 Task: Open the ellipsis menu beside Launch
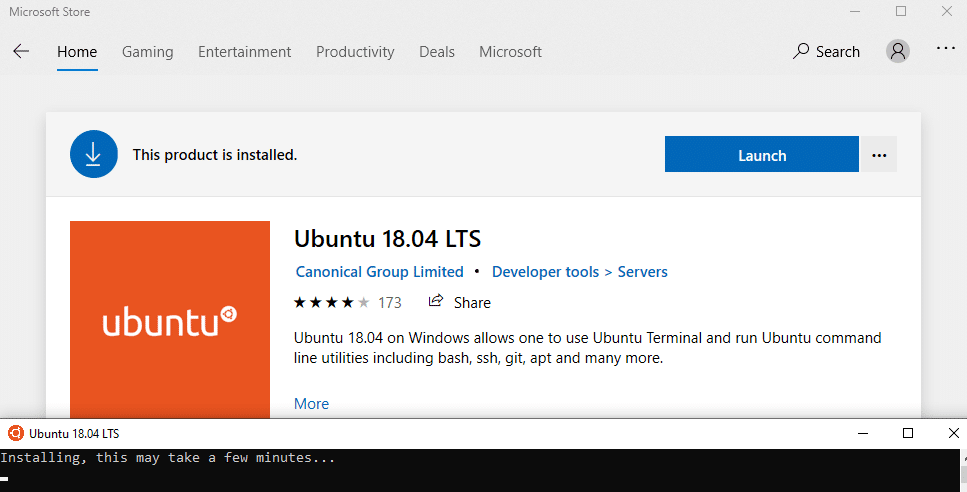pyautogui.click(x=879, y=155)
